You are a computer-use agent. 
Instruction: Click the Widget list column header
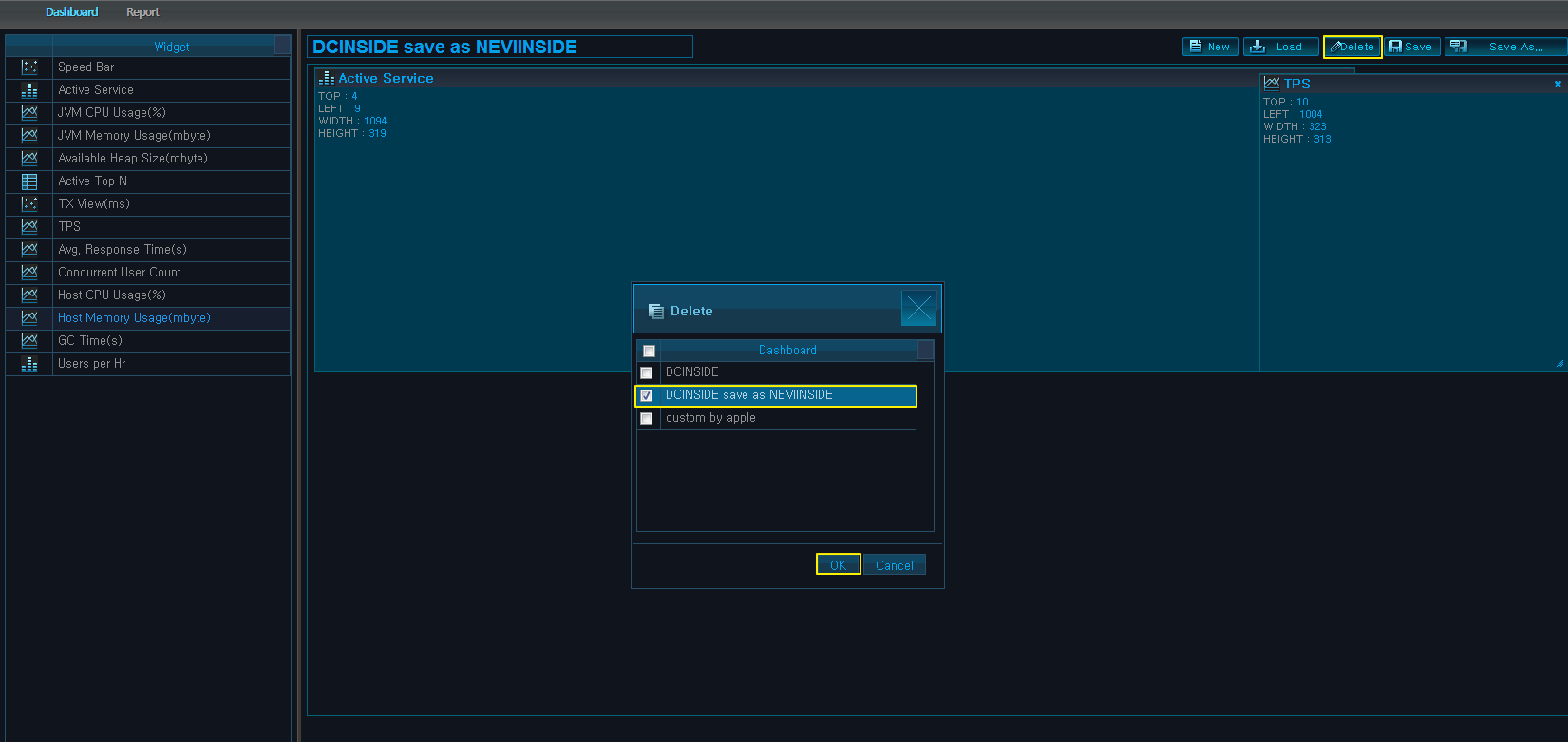171,47
